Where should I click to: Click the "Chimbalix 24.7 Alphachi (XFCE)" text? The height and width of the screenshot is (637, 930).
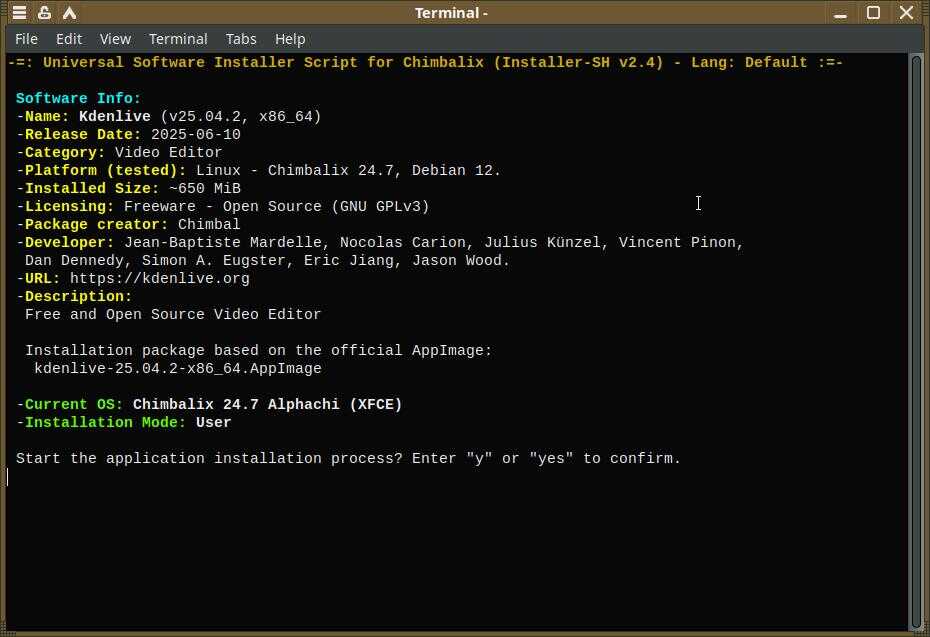(x=267, y=405)
